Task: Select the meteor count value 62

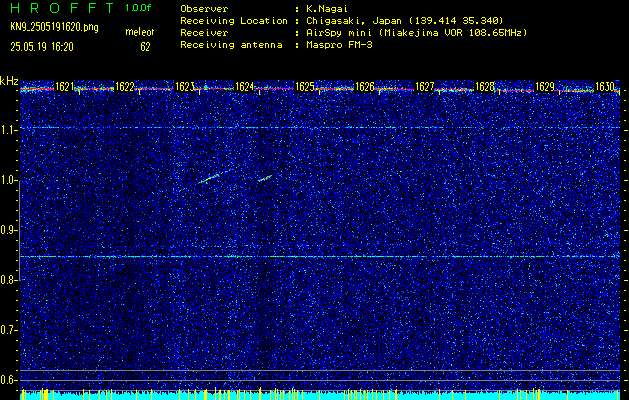Action: [x=145, y=47]
